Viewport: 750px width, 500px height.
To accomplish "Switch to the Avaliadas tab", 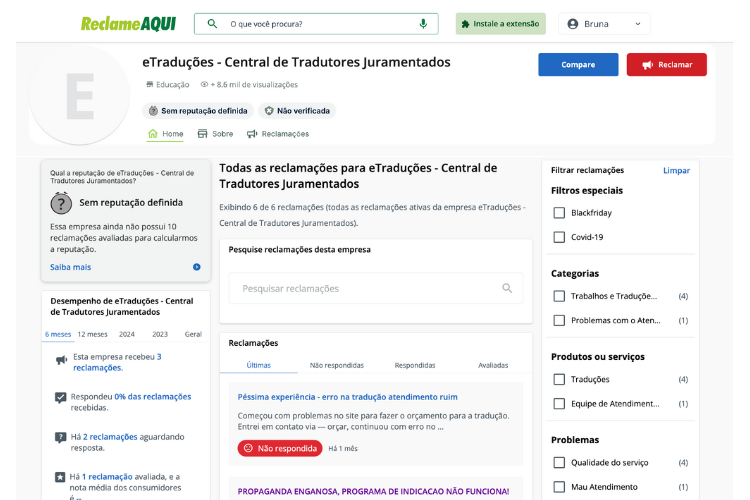I will (493, 365).
